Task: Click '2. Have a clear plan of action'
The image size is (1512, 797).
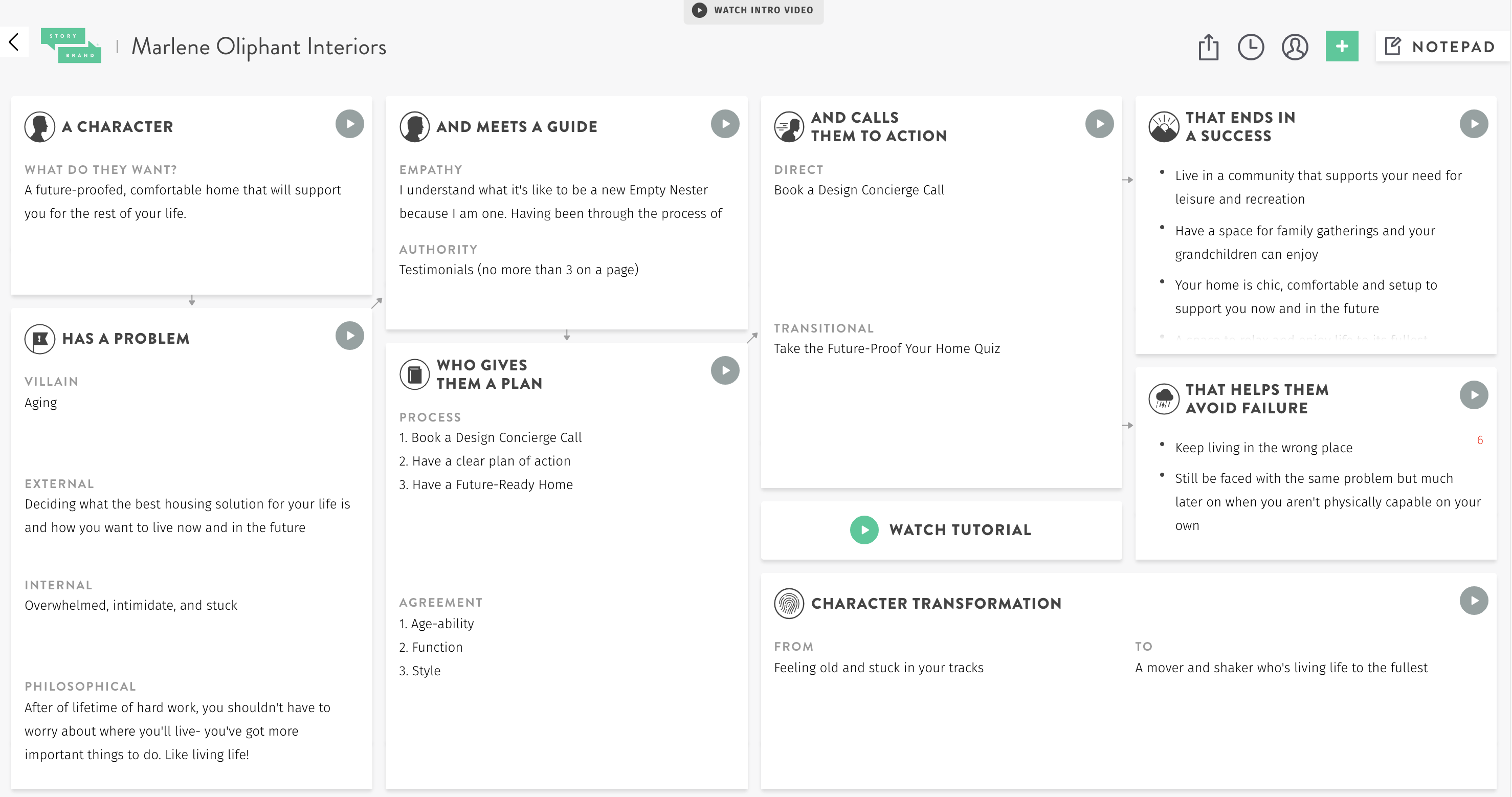Action: pos(485,461)
